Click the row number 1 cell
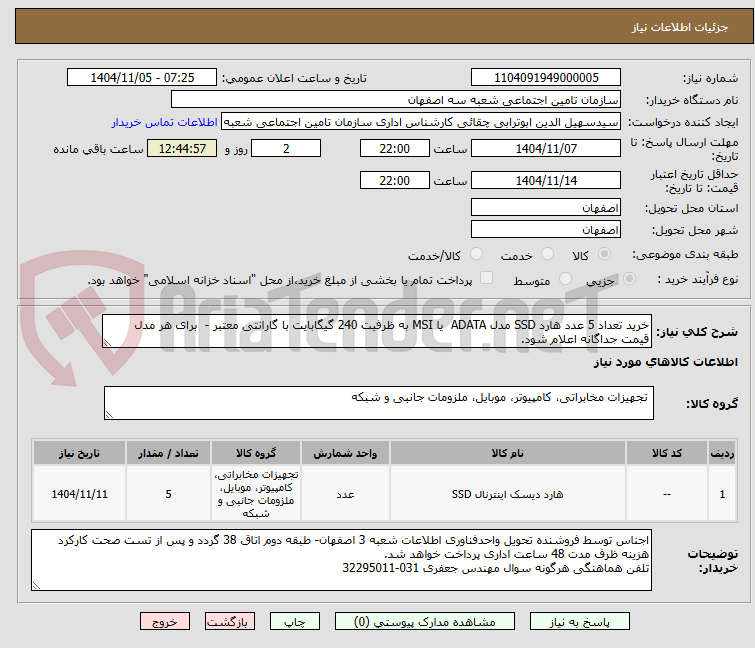This screenshot has width=755, height=648. click(722, 494)
